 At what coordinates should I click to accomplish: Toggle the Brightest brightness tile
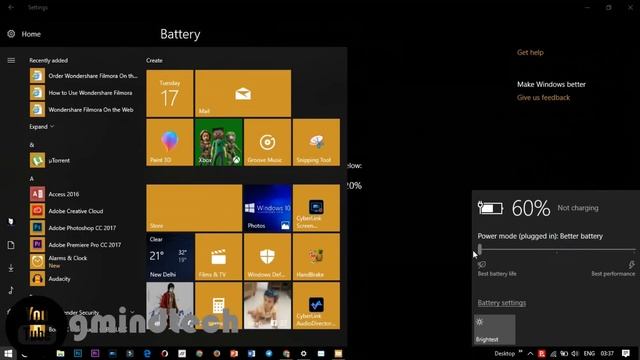point(495,329)
